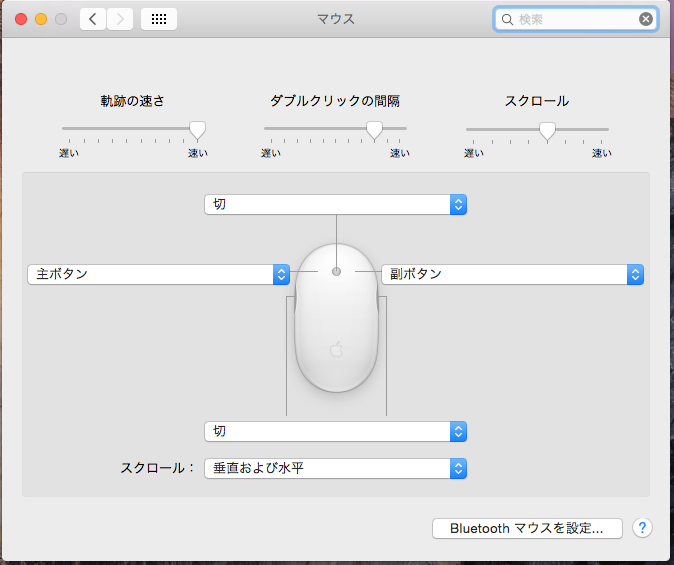The height and width of the screenshot is (565, 674).
Task: Open the help question mark button
Action: coord(642,528)
